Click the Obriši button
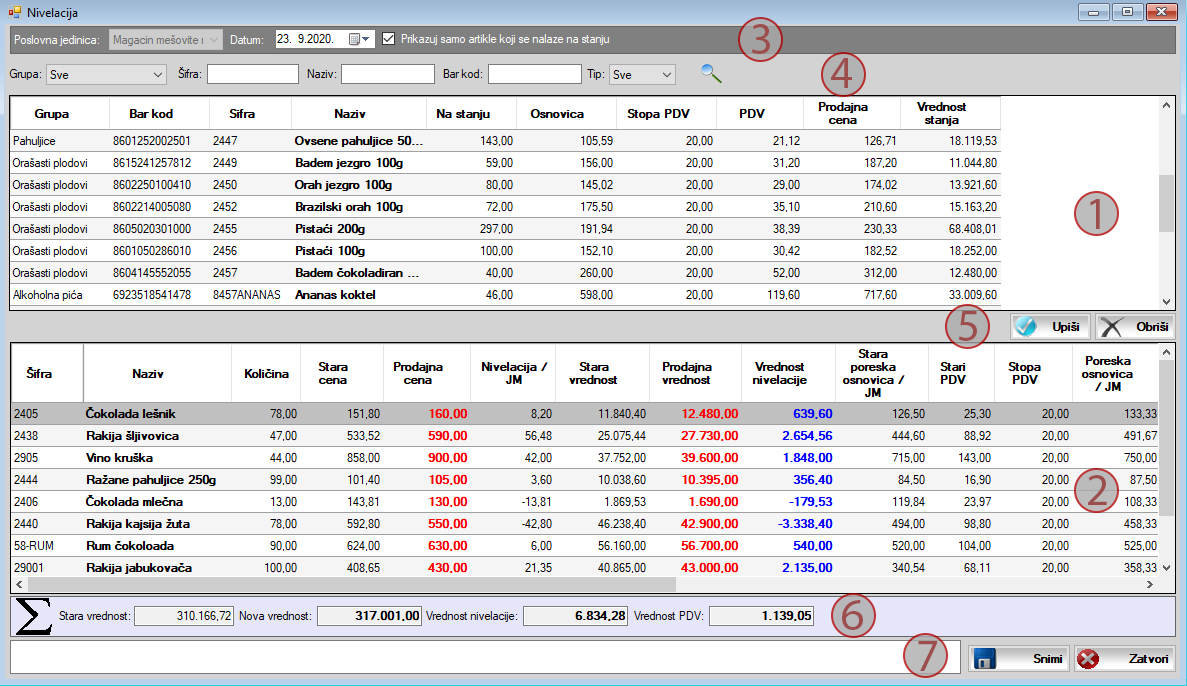This screenshot has width=1187, height=686. 1135,326
